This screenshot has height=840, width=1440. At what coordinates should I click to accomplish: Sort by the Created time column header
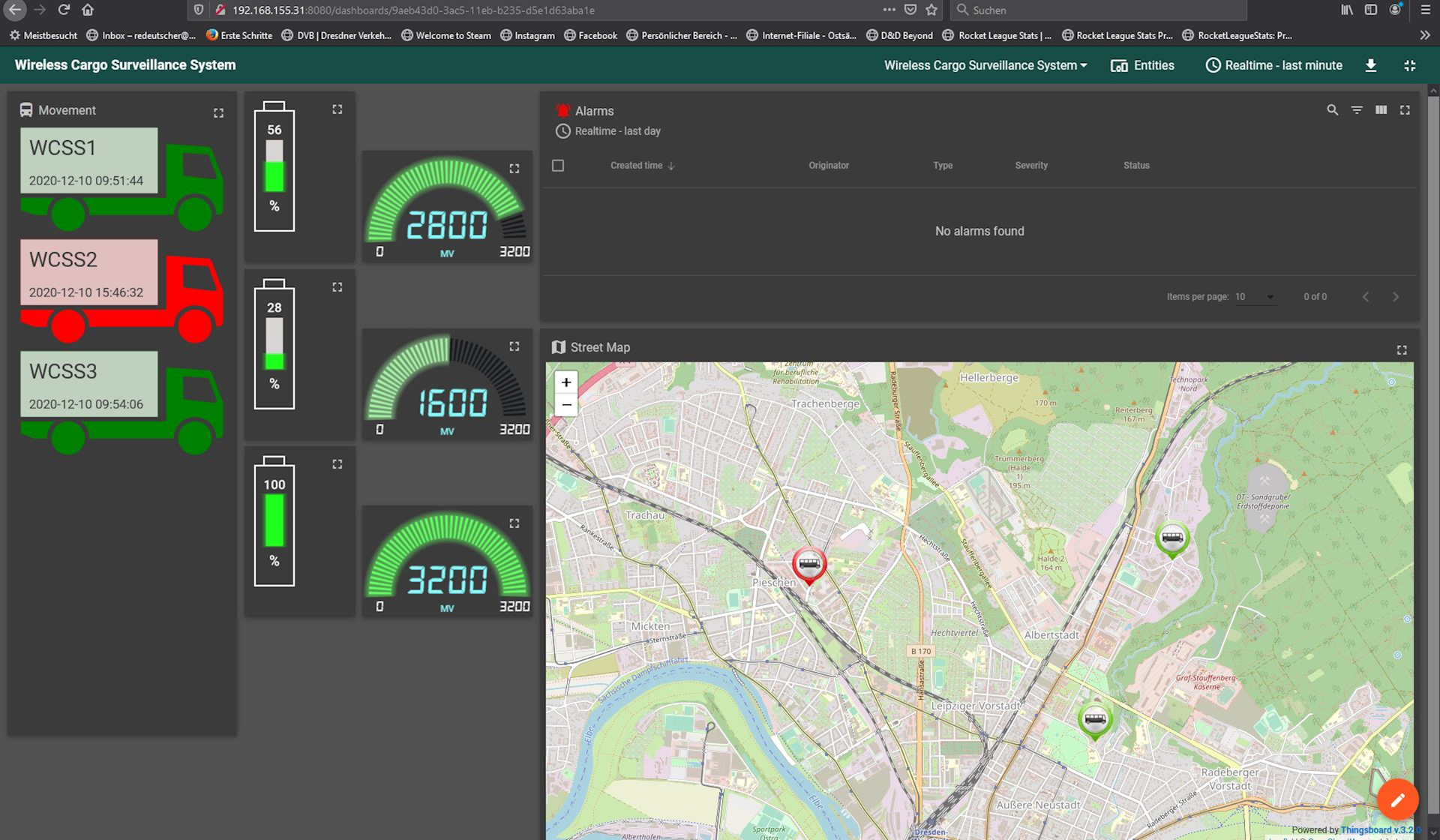pos(636,166)
